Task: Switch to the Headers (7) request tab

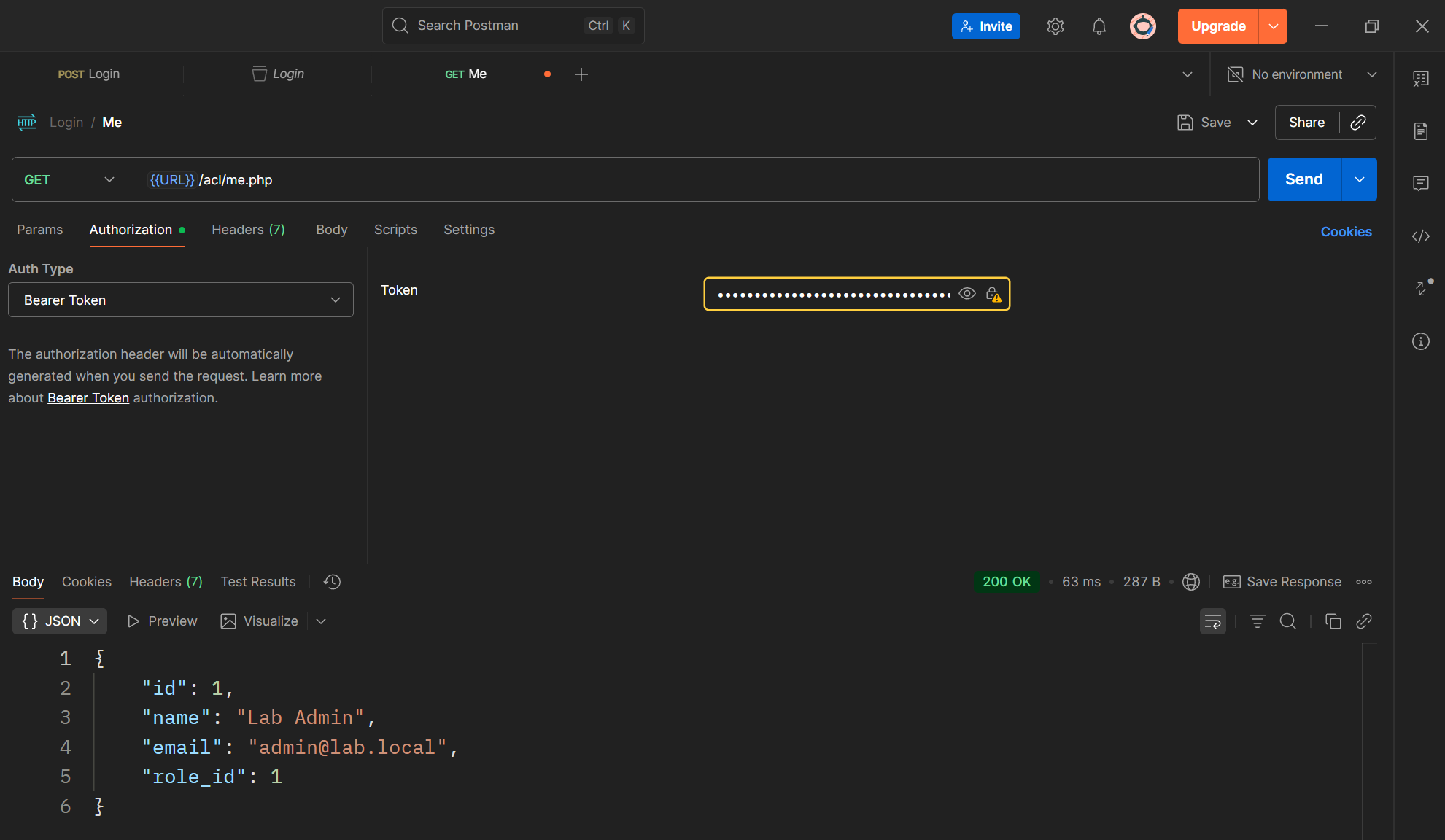Action: click(248, 230)
